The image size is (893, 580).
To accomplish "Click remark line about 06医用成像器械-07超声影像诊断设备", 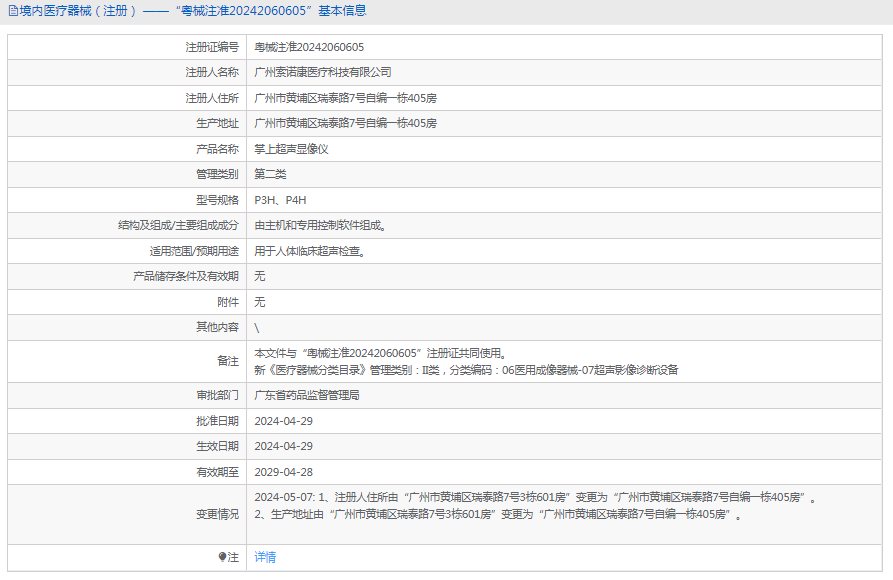I will point(466,370).
